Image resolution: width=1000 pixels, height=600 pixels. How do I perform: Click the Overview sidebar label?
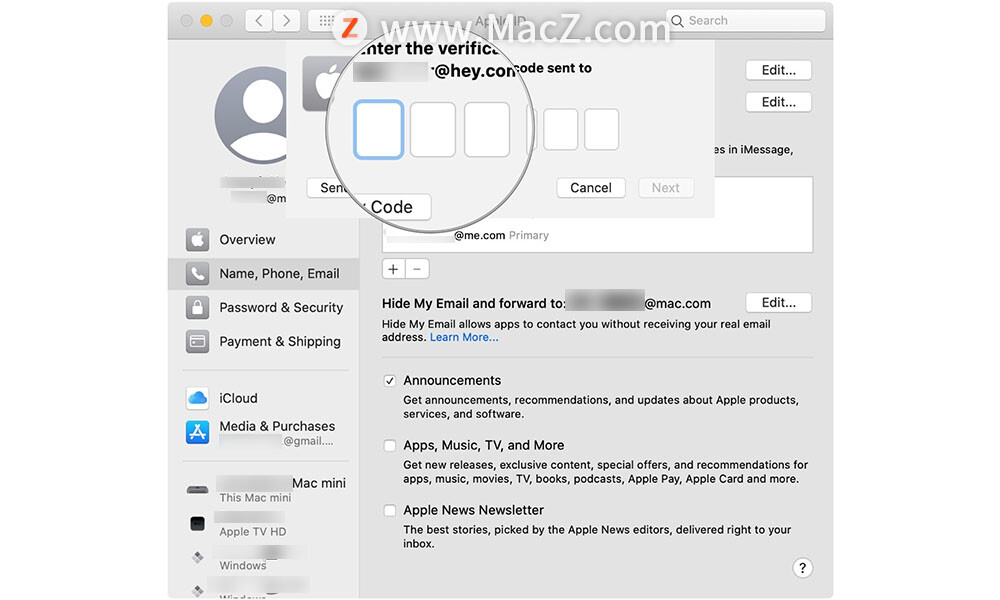pos(247,240)
